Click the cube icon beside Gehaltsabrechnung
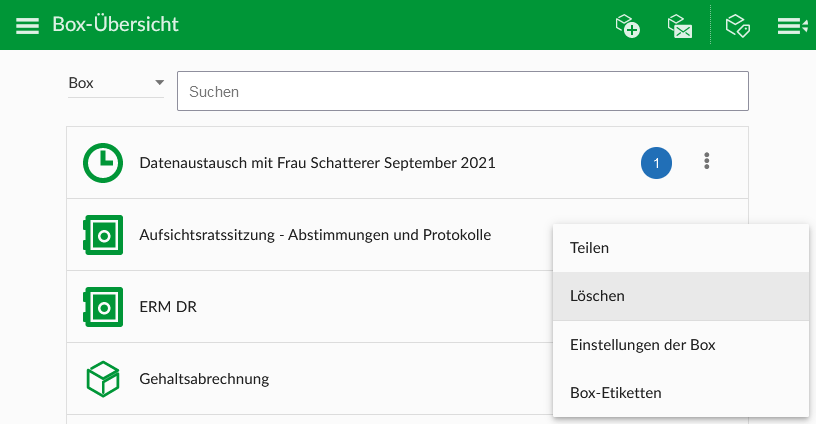Viewport: 816px width, 424px height. [103, 379]
